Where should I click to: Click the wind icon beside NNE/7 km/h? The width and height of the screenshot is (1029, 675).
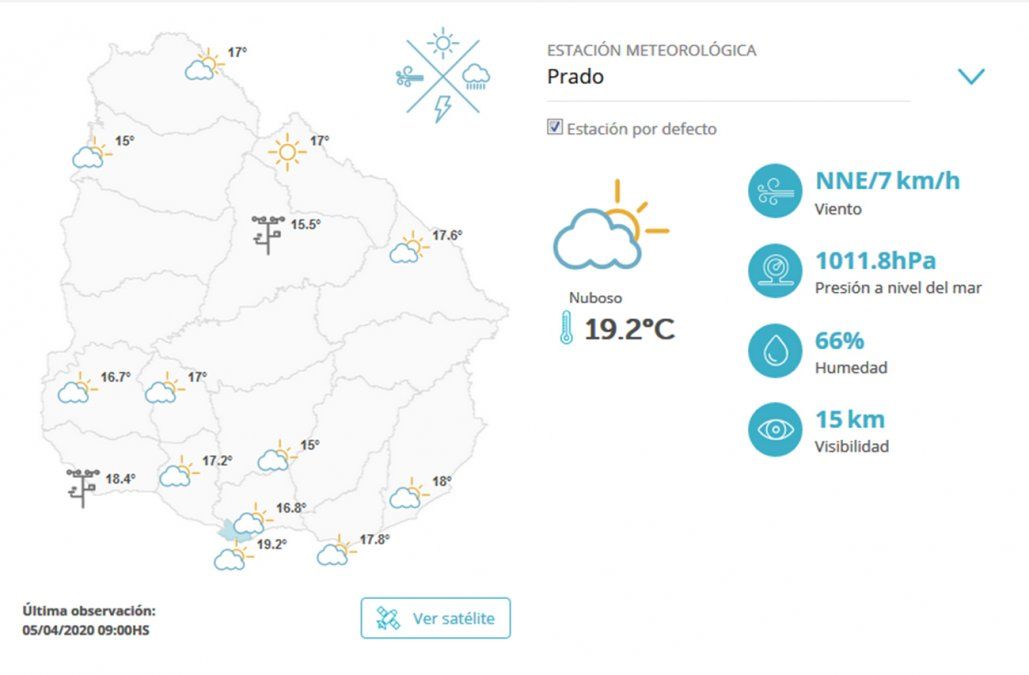coord(775,190)
